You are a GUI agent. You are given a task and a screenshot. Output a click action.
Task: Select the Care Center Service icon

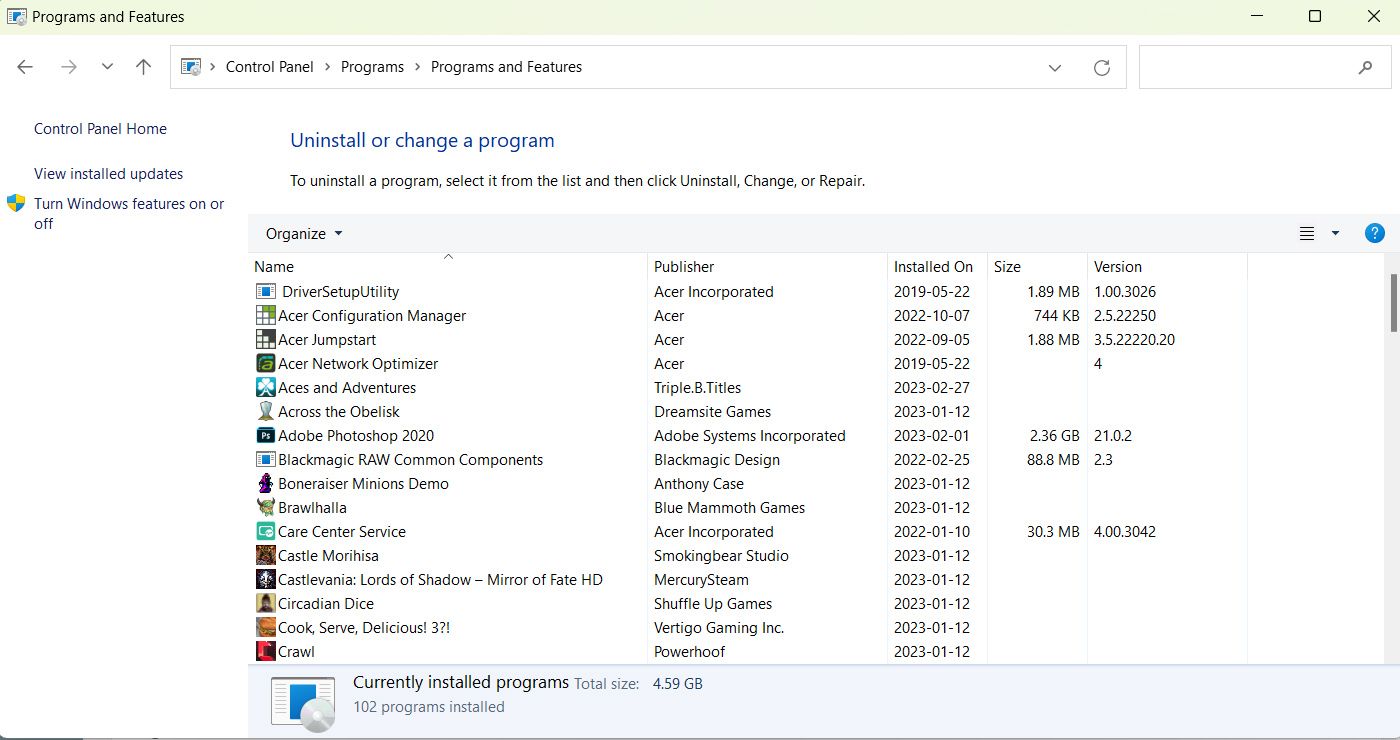266,532
